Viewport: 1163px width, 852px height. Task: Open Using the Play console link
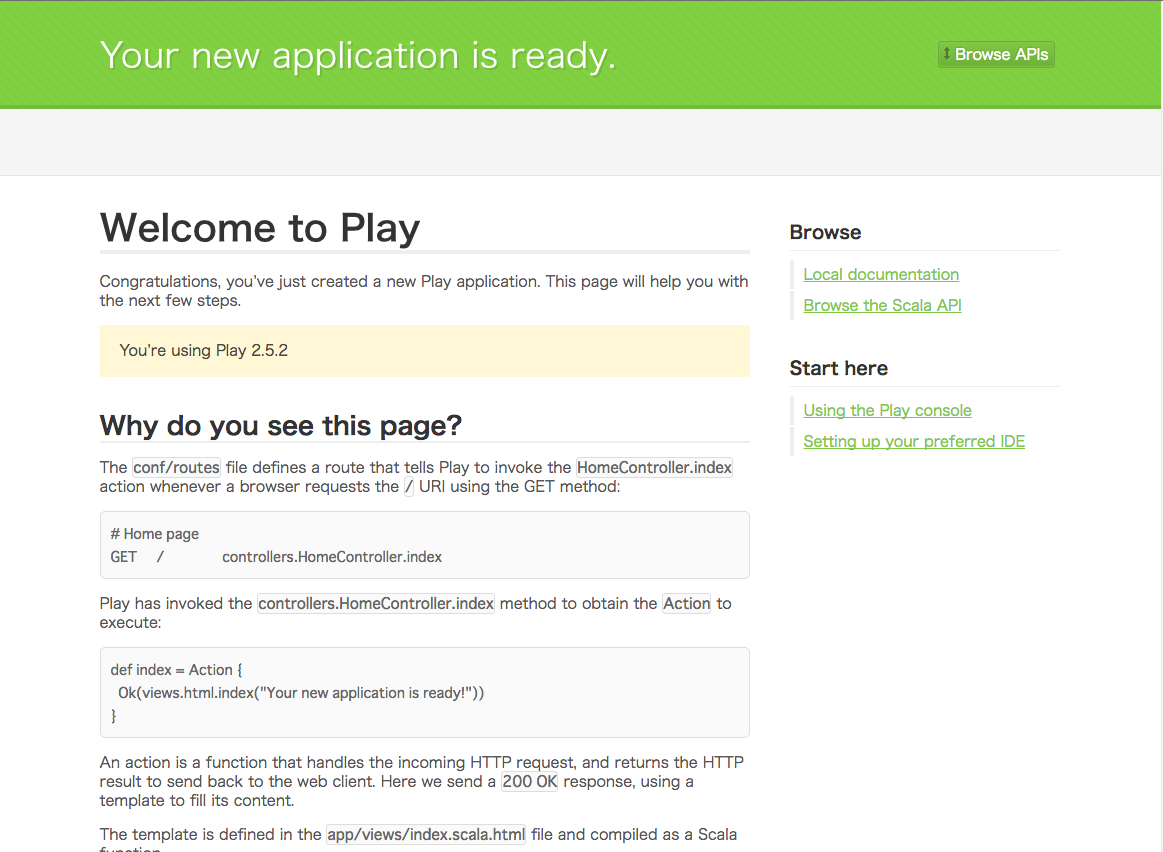click(887, 411)
